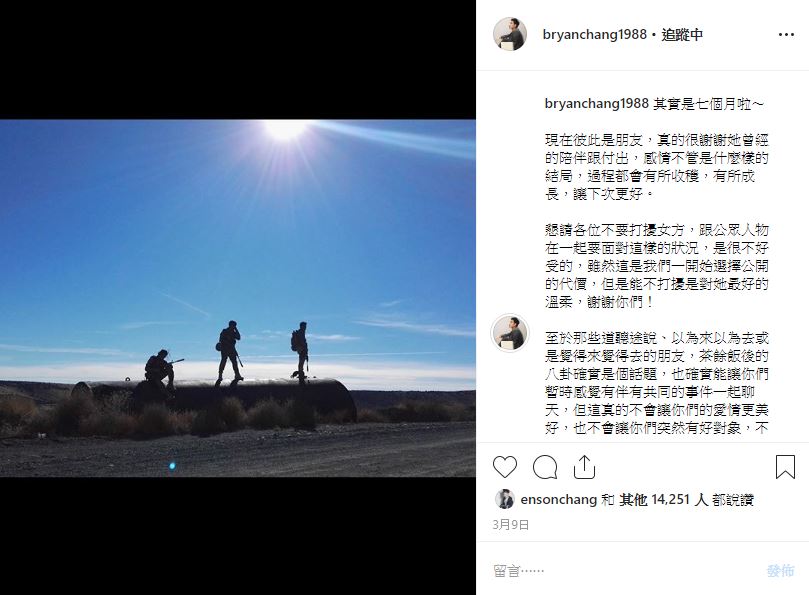The image size is (809, 595).
Task: Like the post with heart icon
Action: coord(505,467)
